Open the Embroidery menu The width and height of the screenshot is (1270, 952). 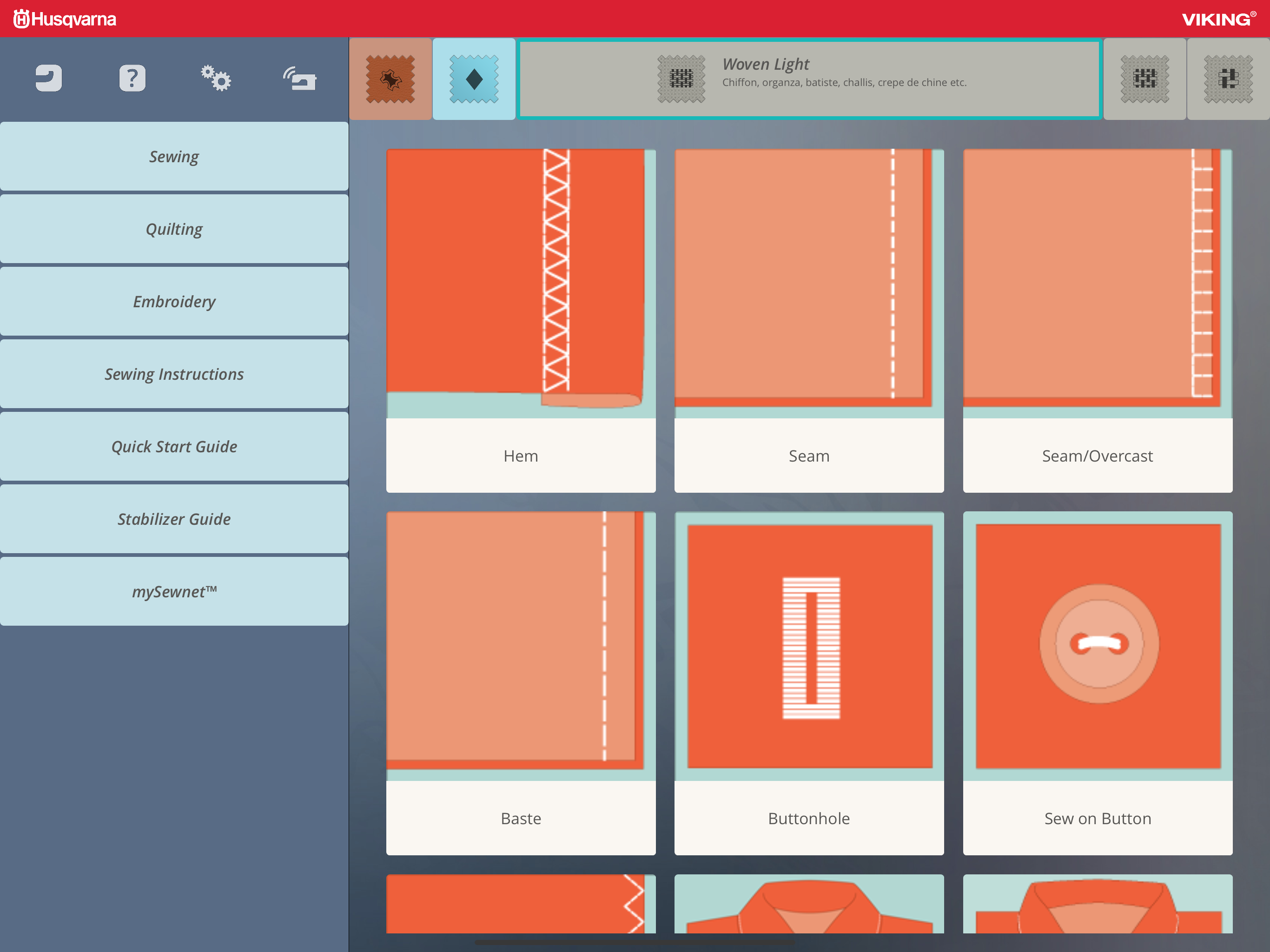click(x=174, y=301)
